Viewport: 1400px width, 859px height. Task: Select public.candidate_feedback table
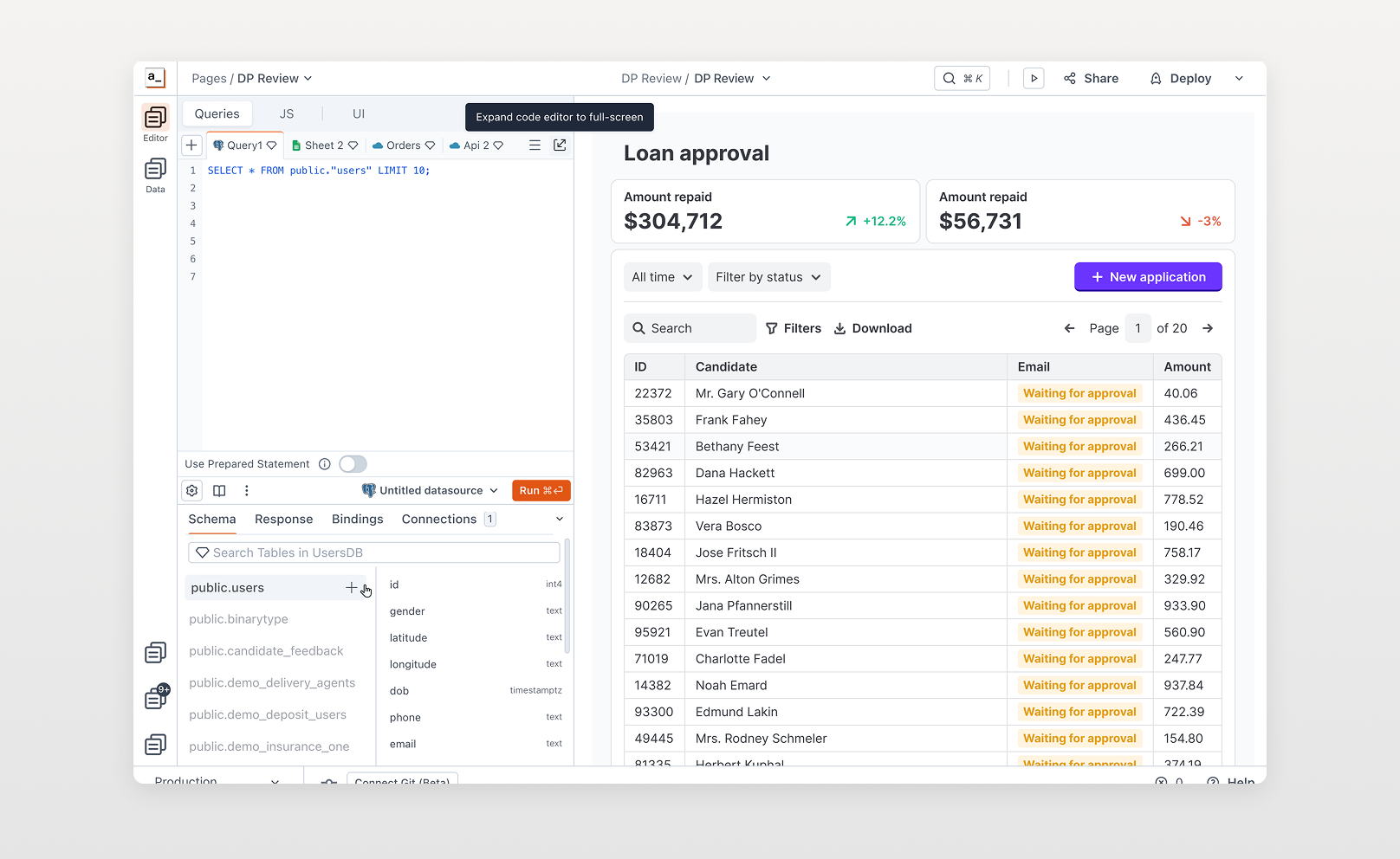tap(266, 651)
